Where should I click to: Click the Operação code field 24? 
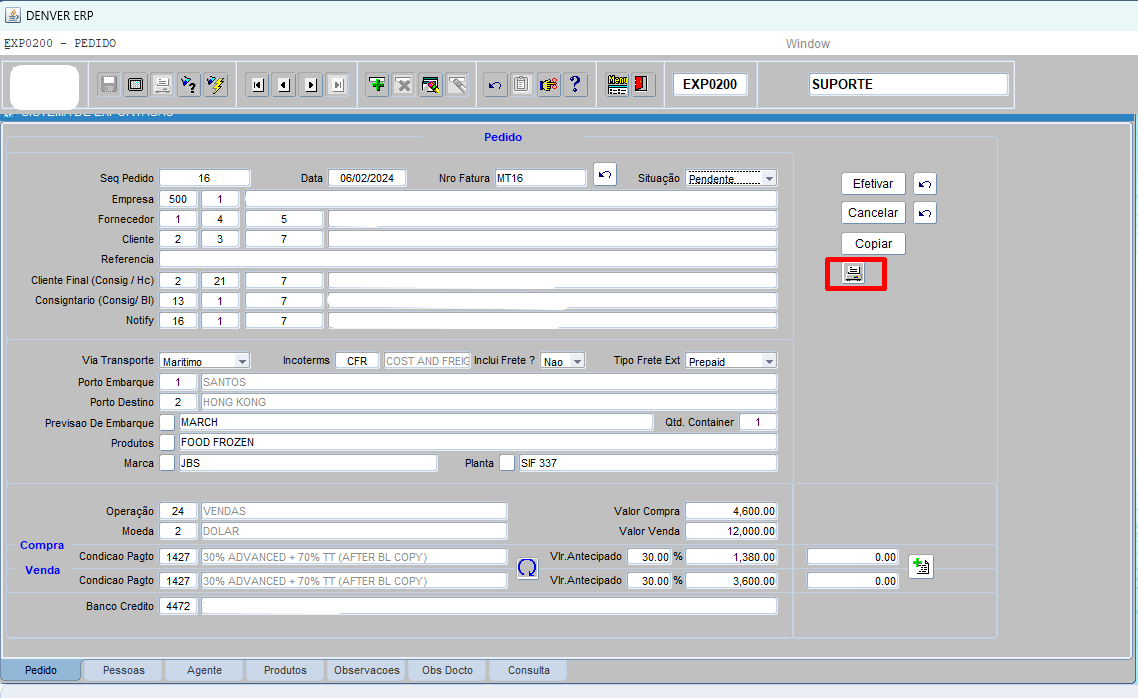[178, 512]
